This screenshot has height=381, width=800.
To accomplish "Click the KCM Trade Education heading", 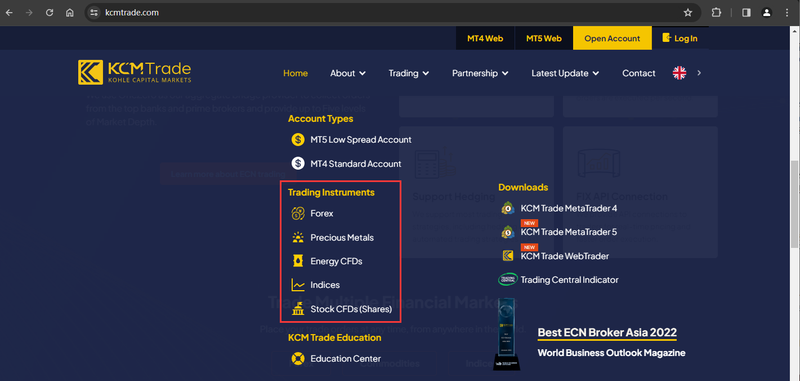I will (x=335, y=338).
